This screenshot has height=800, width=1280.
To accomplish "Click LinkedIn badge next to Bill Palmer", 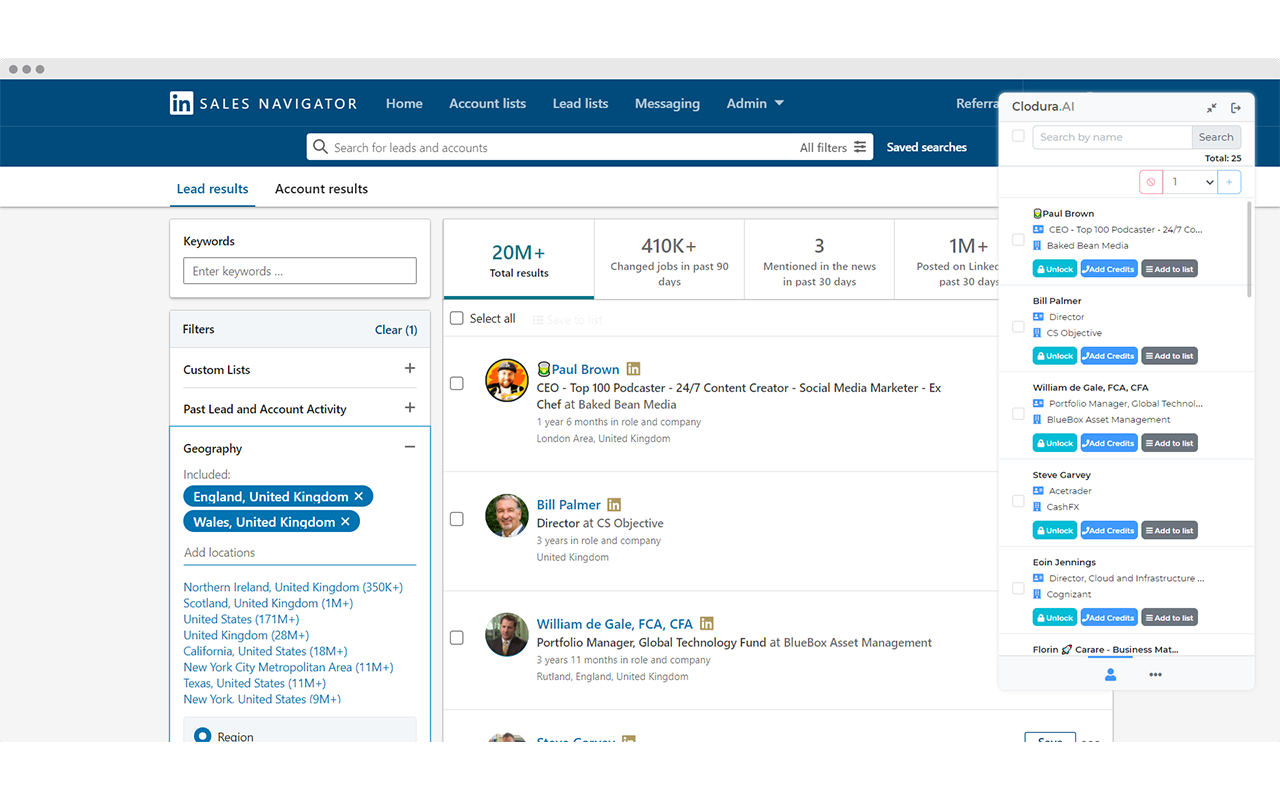I will tap(614, 505).
